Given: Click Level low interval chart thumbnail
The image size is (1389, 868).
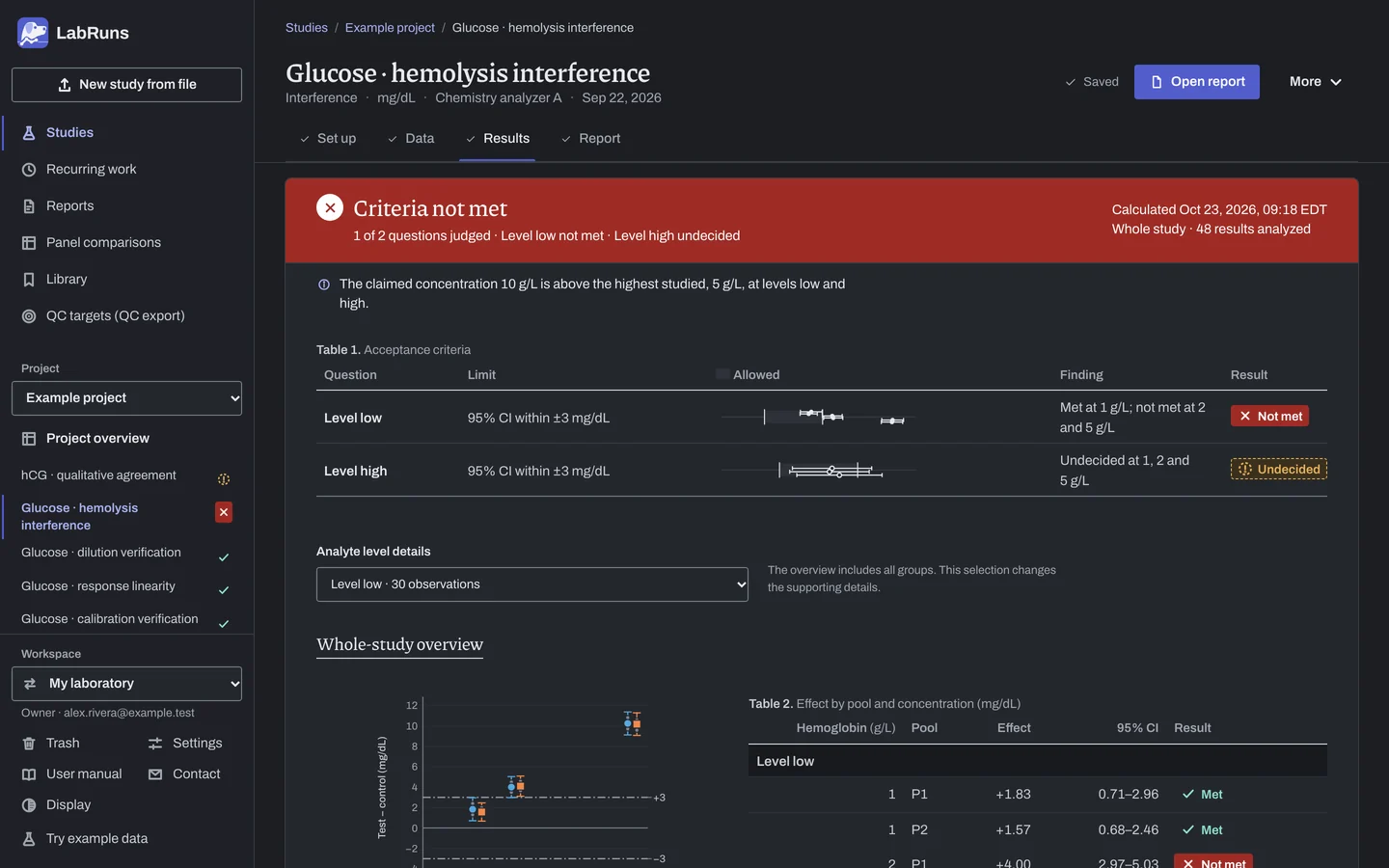Looking at the screenshot, I should pos(819,418).
